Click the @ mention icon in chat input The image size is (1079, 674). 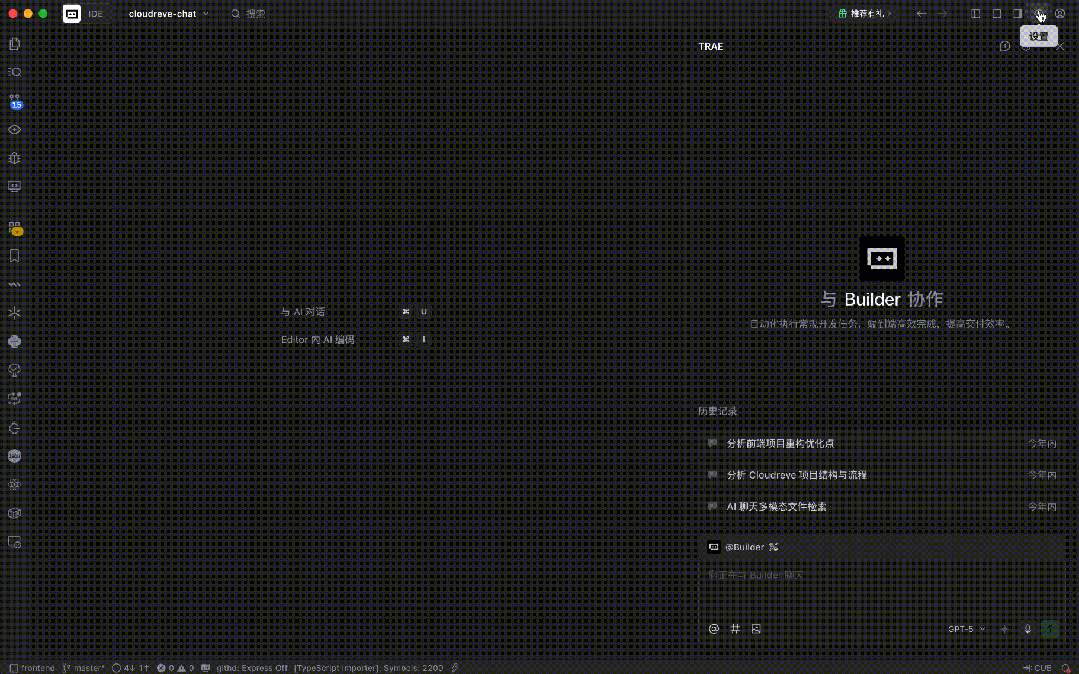click(714, 629)
